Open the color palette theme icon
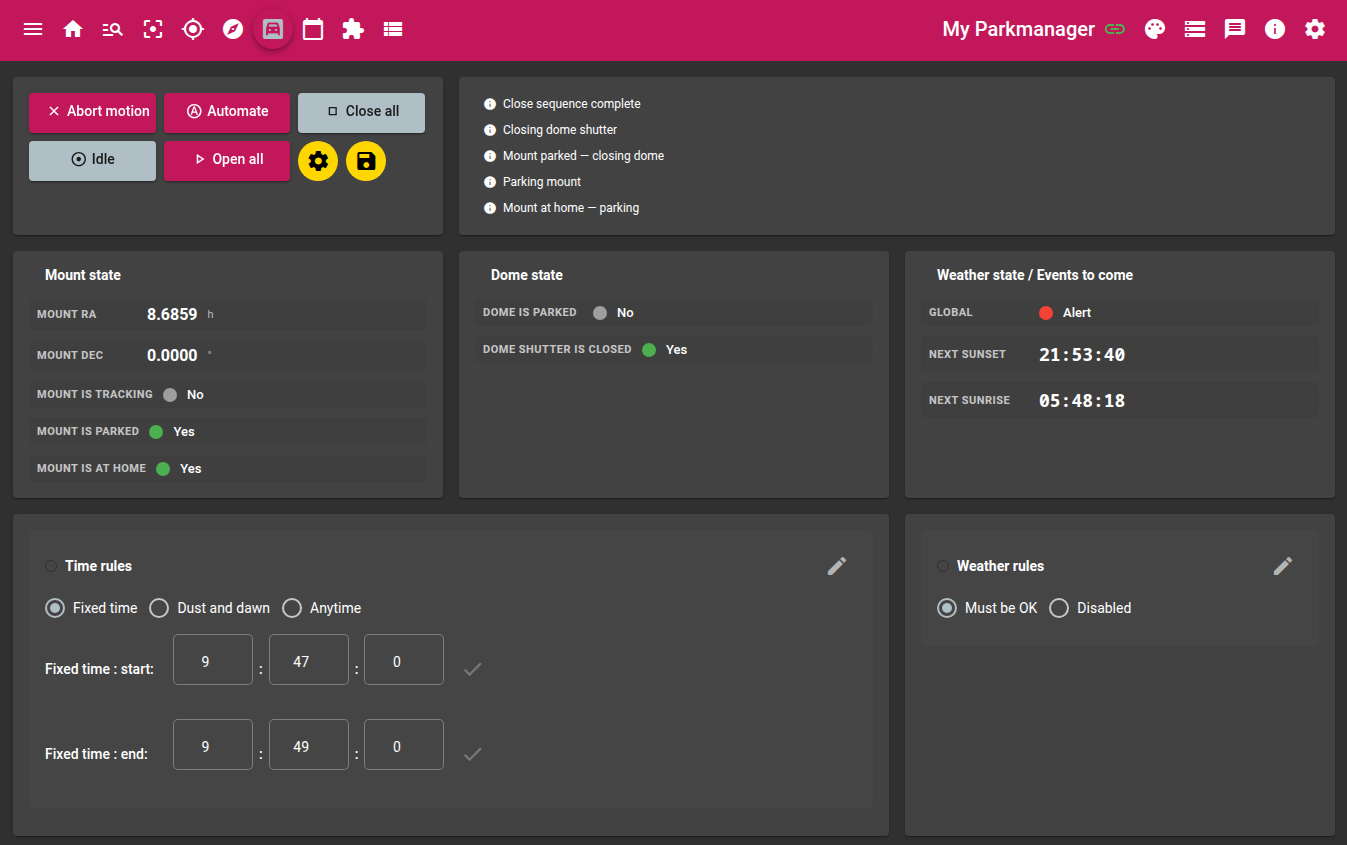1347x845 pixels. (x=1155, y=29)
